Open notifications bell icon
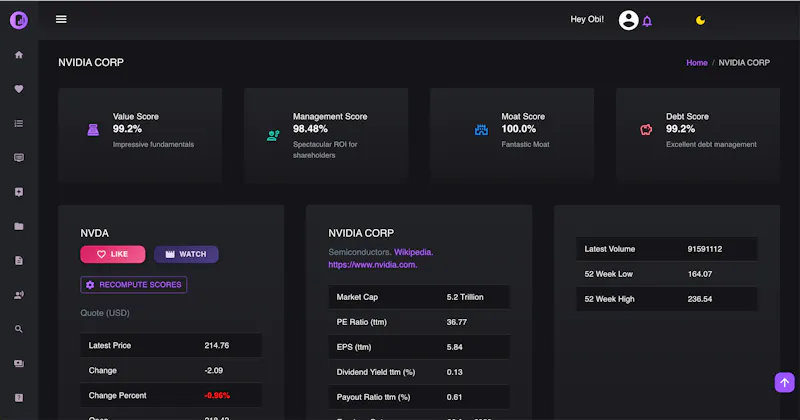 coord(647,21)
